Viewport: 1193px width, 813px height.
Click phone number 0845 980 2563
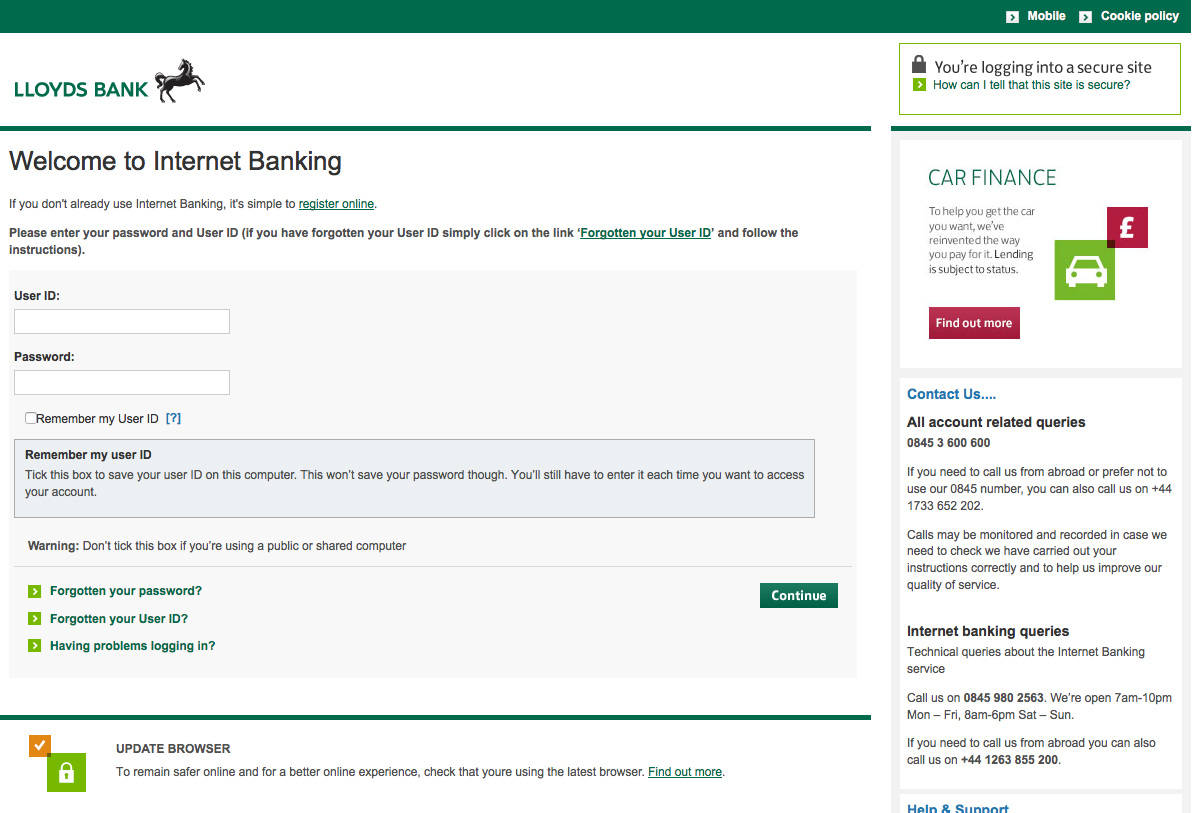[x=1004, y=698]
